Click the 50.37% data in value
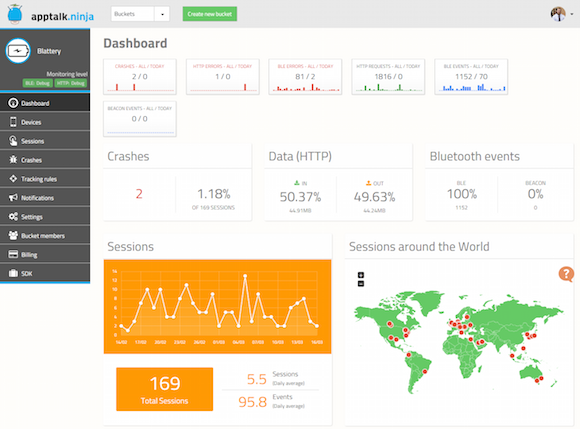The height and width of the screenshot is (429, 580). [x=300, y=197]
